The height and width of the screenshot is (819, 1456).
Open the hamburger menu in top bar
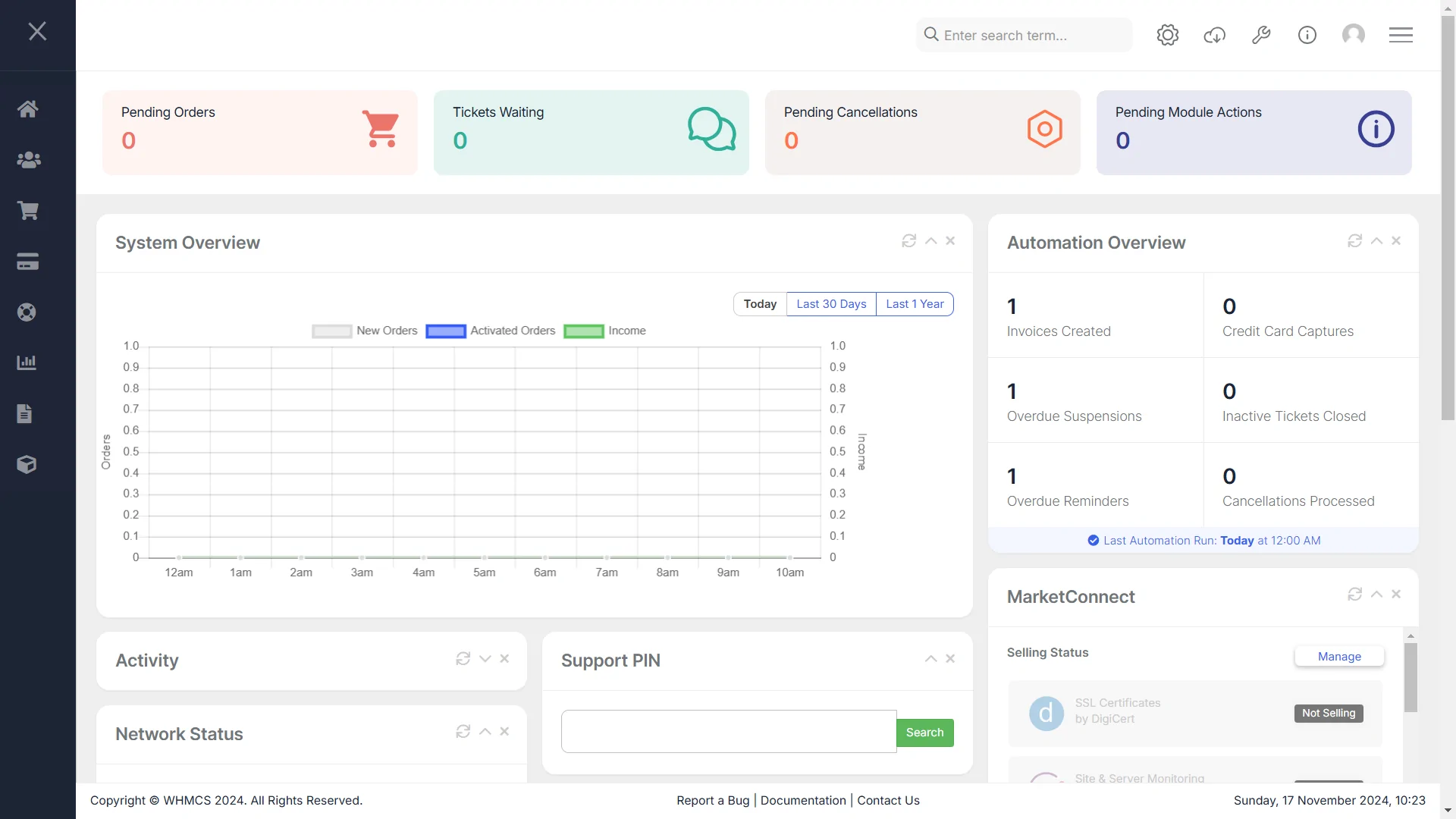(x=1401, y=35)
